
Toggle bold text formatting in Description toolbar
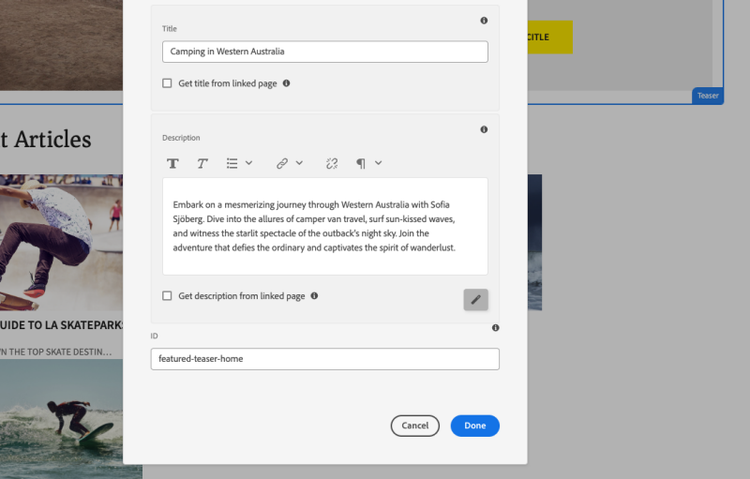click(x=173, y=163)
